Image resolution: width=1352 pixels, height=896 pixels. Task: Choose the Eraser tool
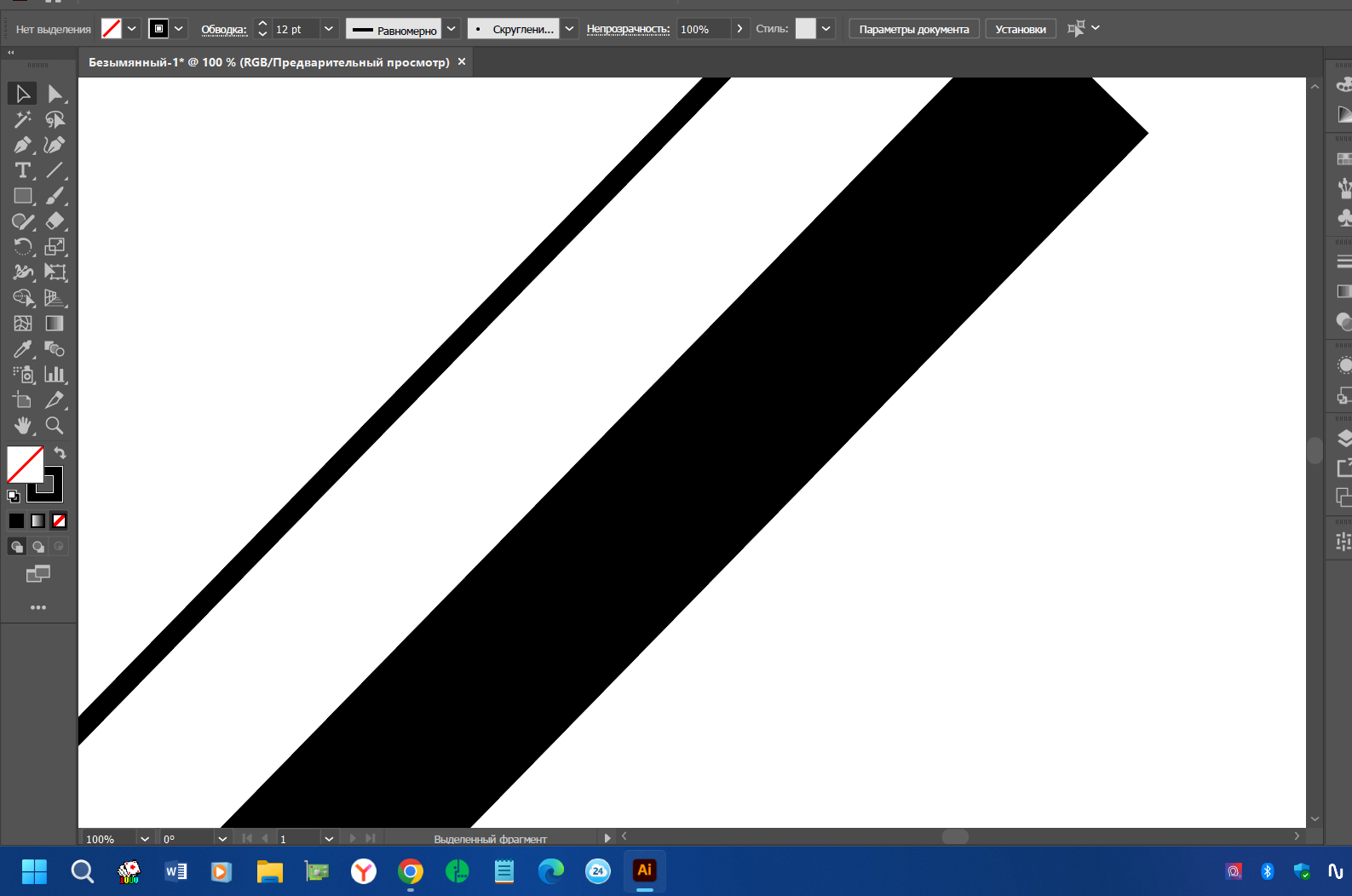click(x=55, y=221)
